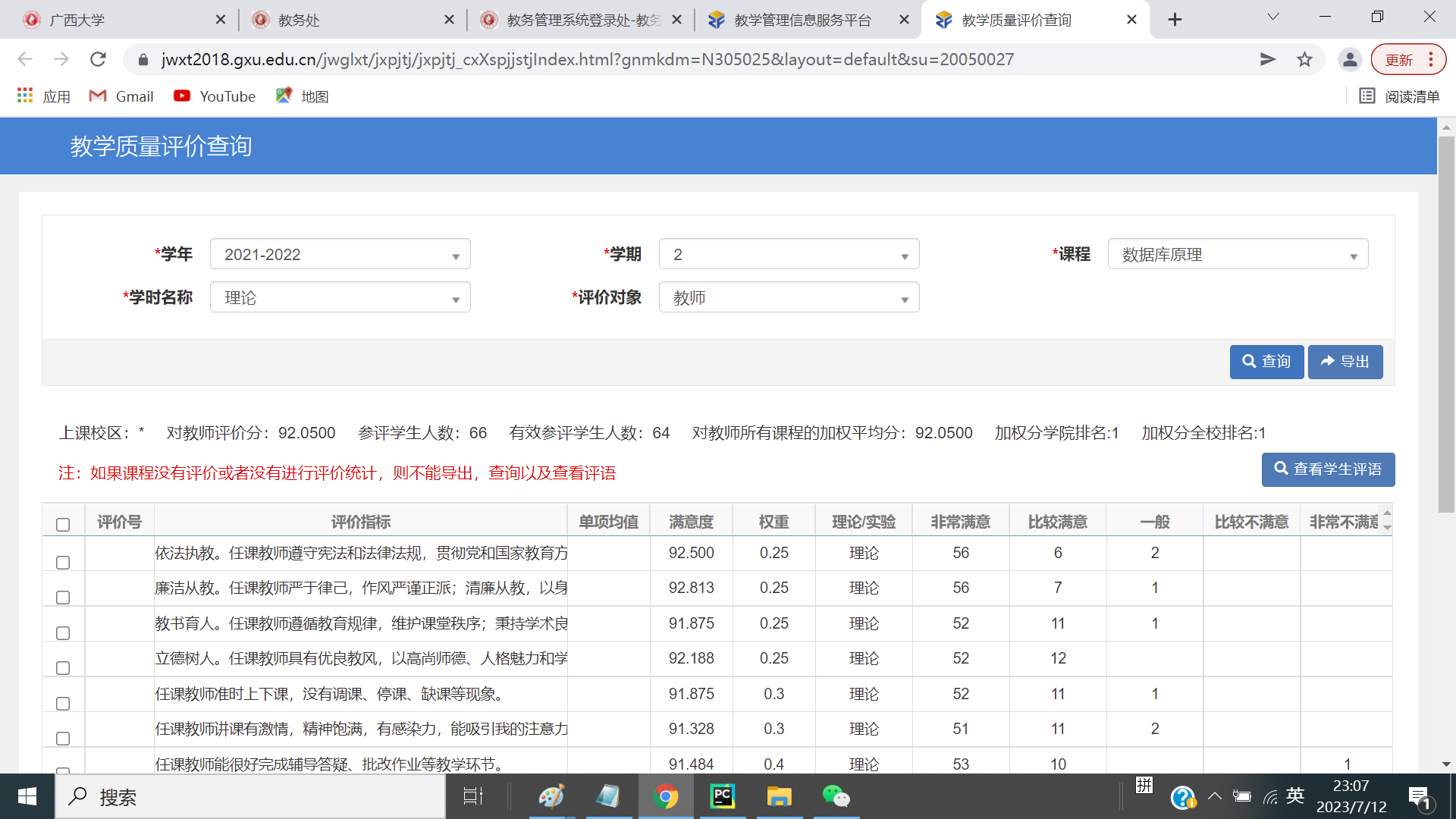The width and height of the screenshot is (1456, 819).
Task: Click the table scrollbar up arrow
Action: 1387,513
